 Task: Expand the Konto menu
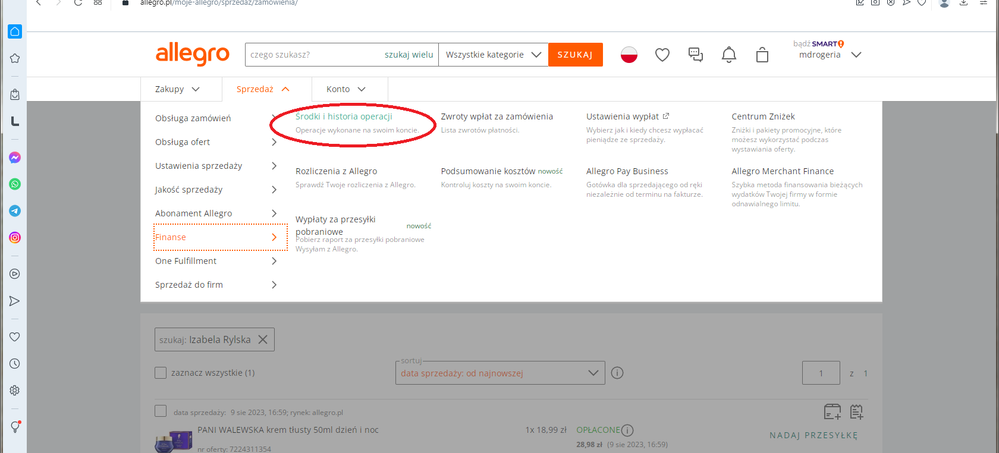[346, 89]
